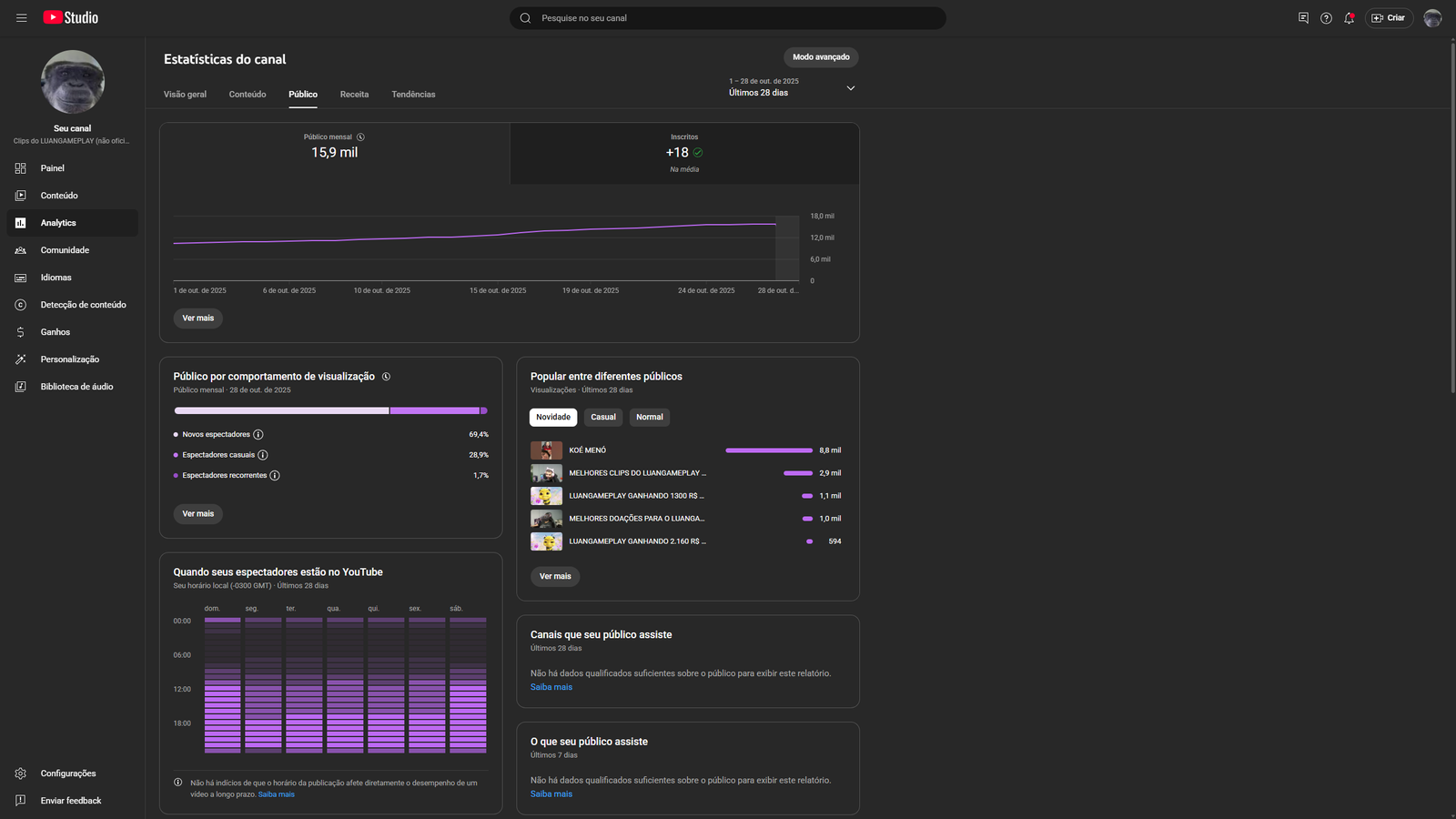Click the YouTube Studio logo
The height and width of the screenshot is (819, 1456).
[x=71, y=18]
